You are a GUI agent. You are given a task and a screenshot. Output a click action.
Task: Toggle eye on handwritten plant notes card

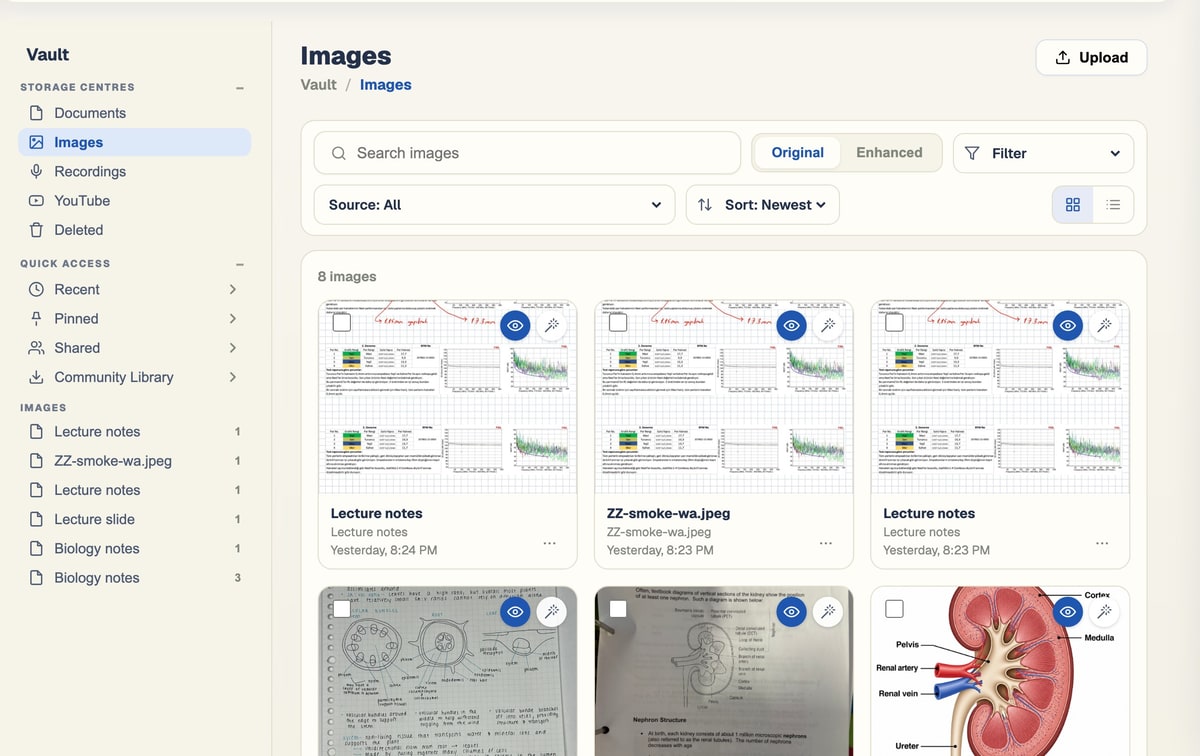515,612
